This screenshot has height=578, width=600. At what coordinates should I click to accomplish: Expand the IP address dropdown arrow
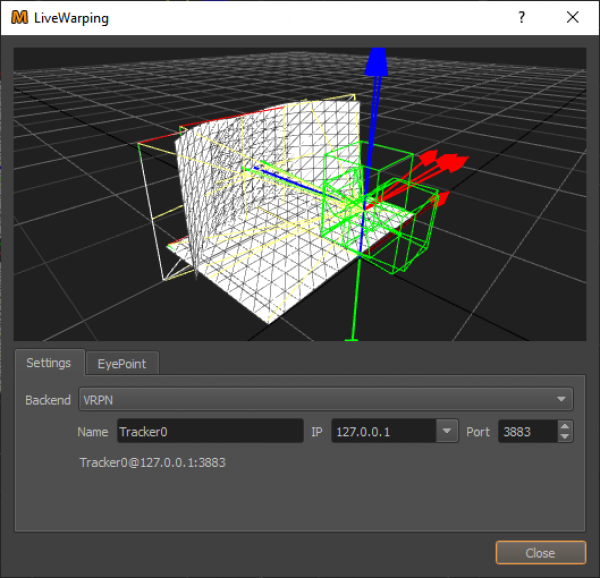(x=446, y=432)
